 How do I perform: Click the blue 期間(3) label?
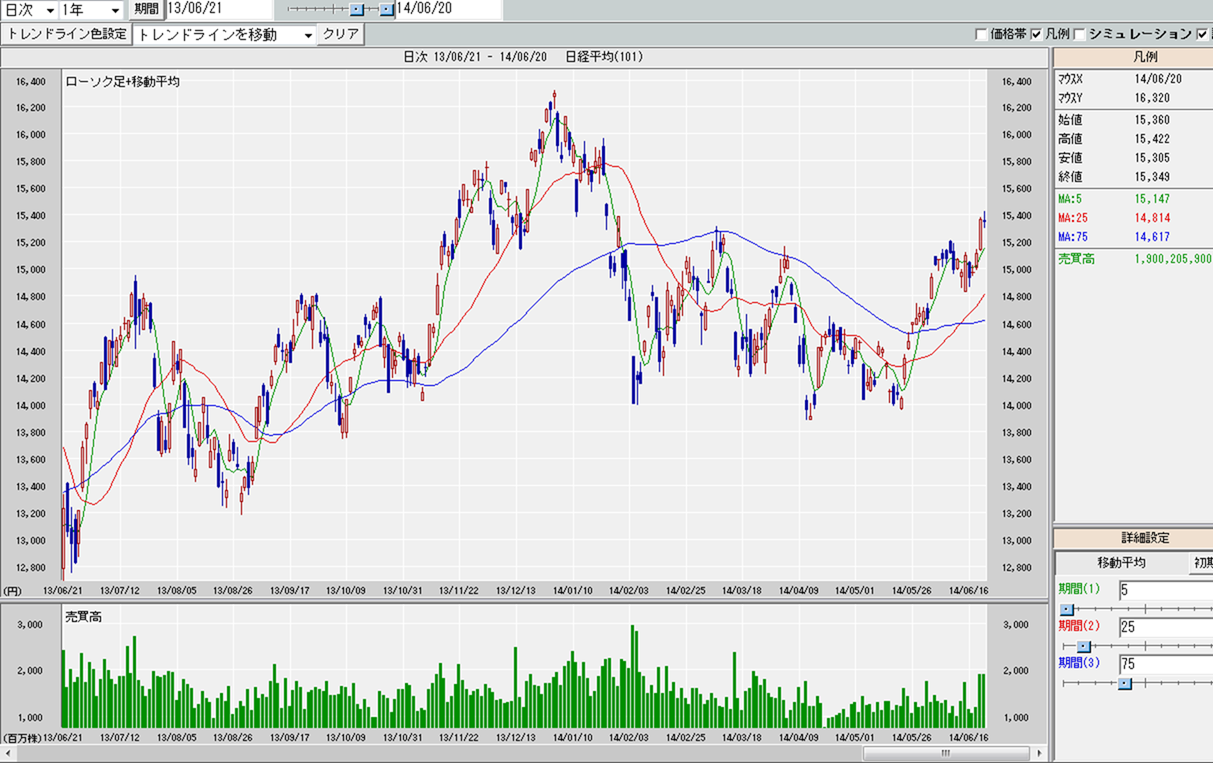[x=1079, y=663]
